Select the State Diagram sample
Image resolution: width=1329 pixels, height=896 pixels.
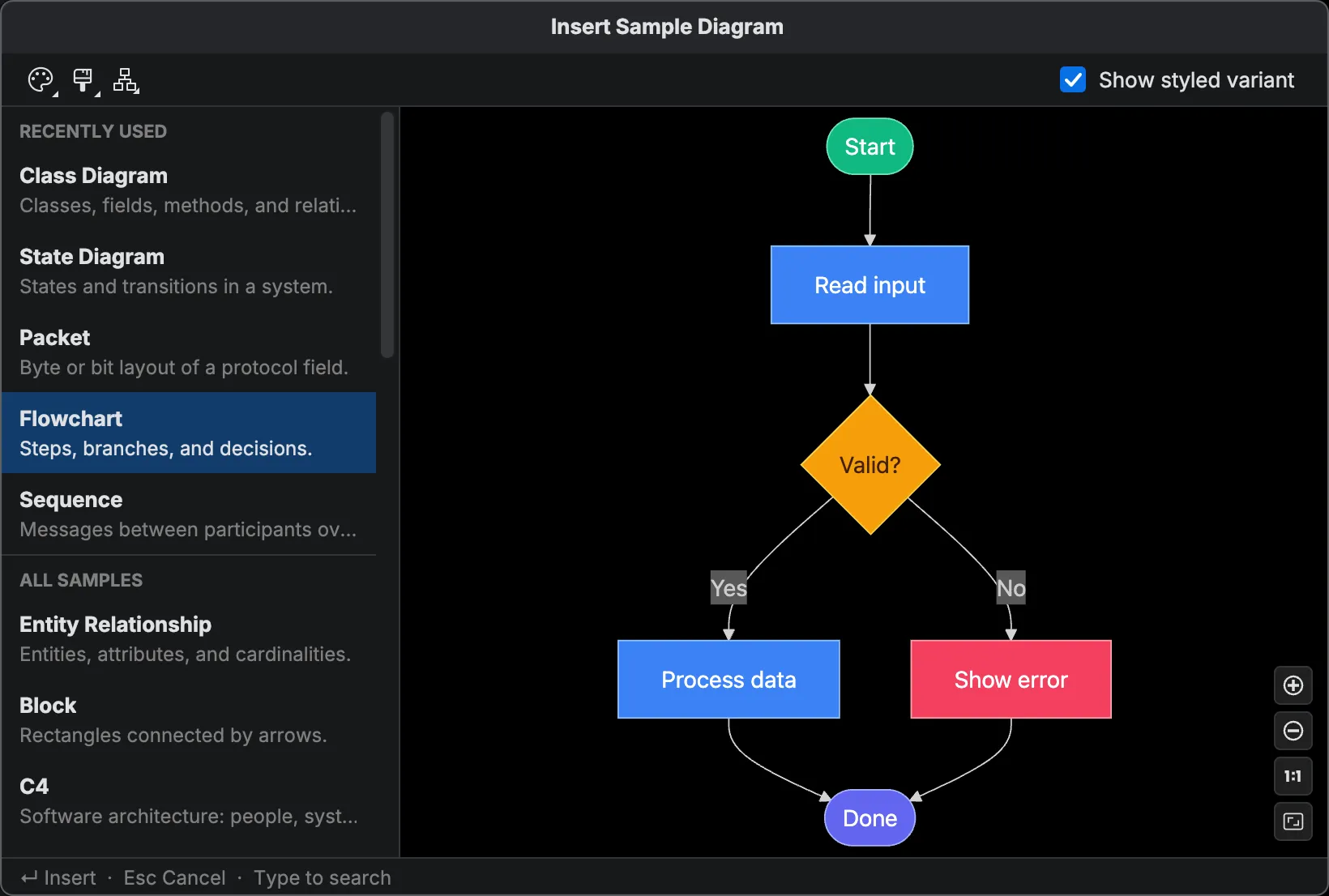[x=188, y=271]
